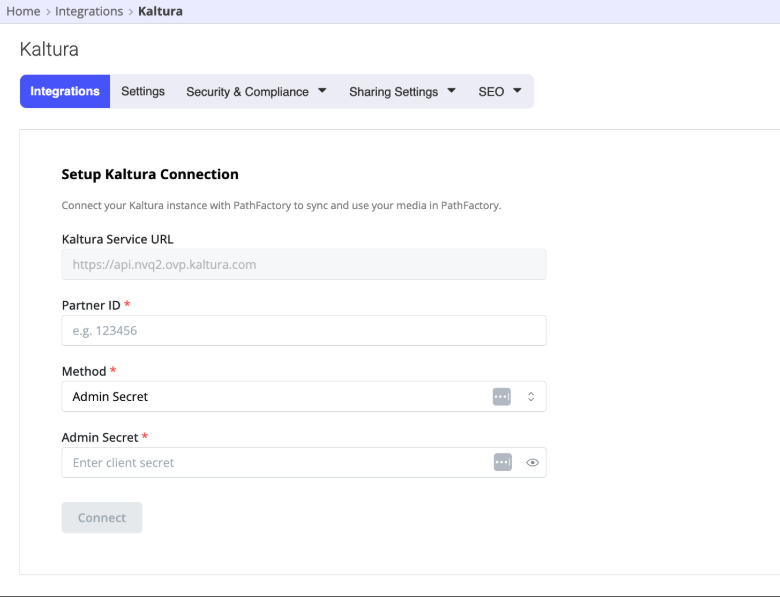Click the Kaltura breadcrumb text
This screenshot has height=597, width=780.
coord(160,11)
